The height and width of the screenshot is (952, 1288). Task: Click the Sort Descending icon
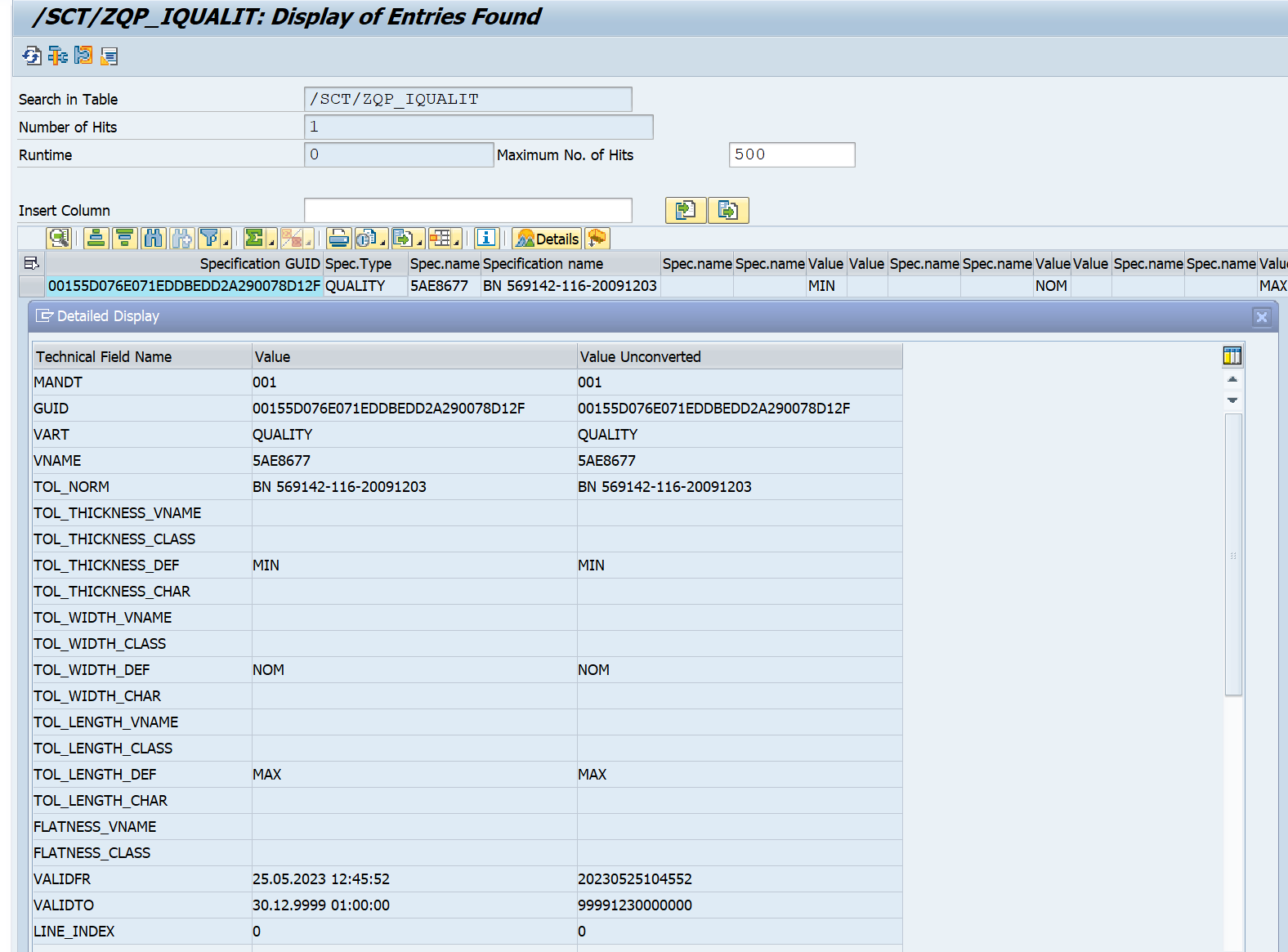tap(124, 238)
